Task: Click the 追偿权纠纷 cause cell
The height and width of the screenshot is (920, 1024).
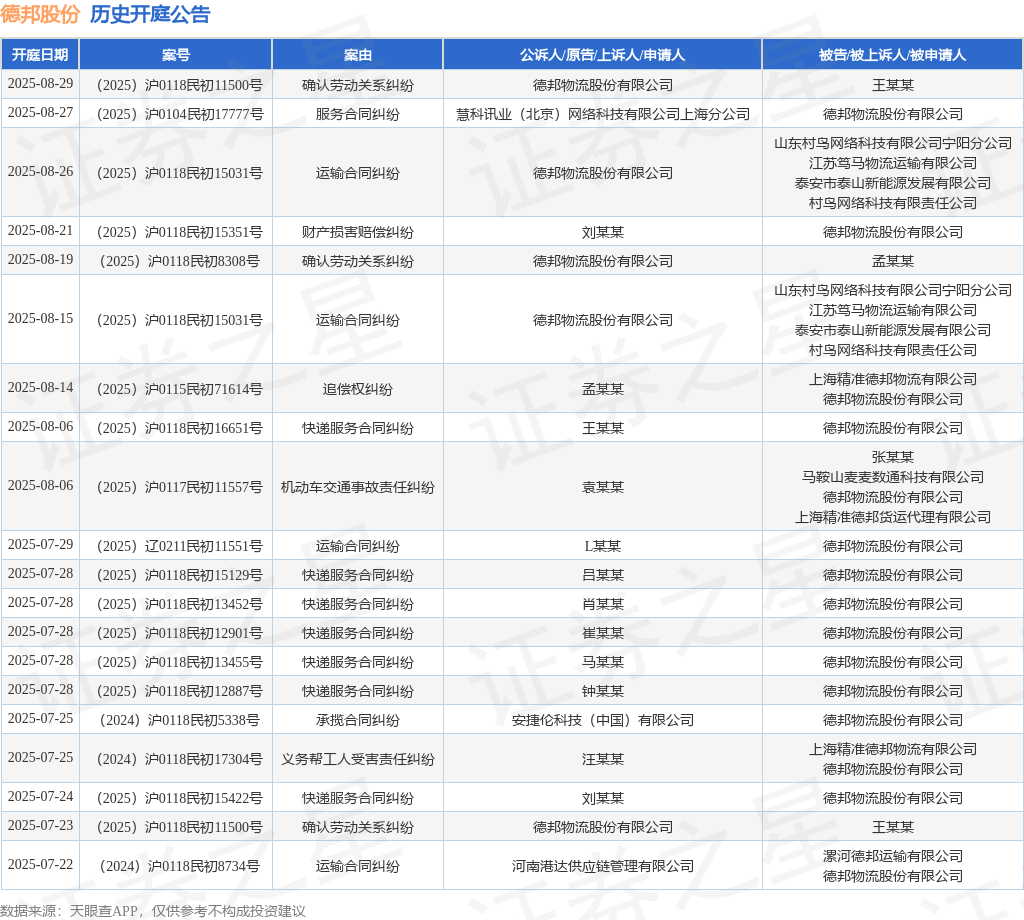Action: click(357, 389)
